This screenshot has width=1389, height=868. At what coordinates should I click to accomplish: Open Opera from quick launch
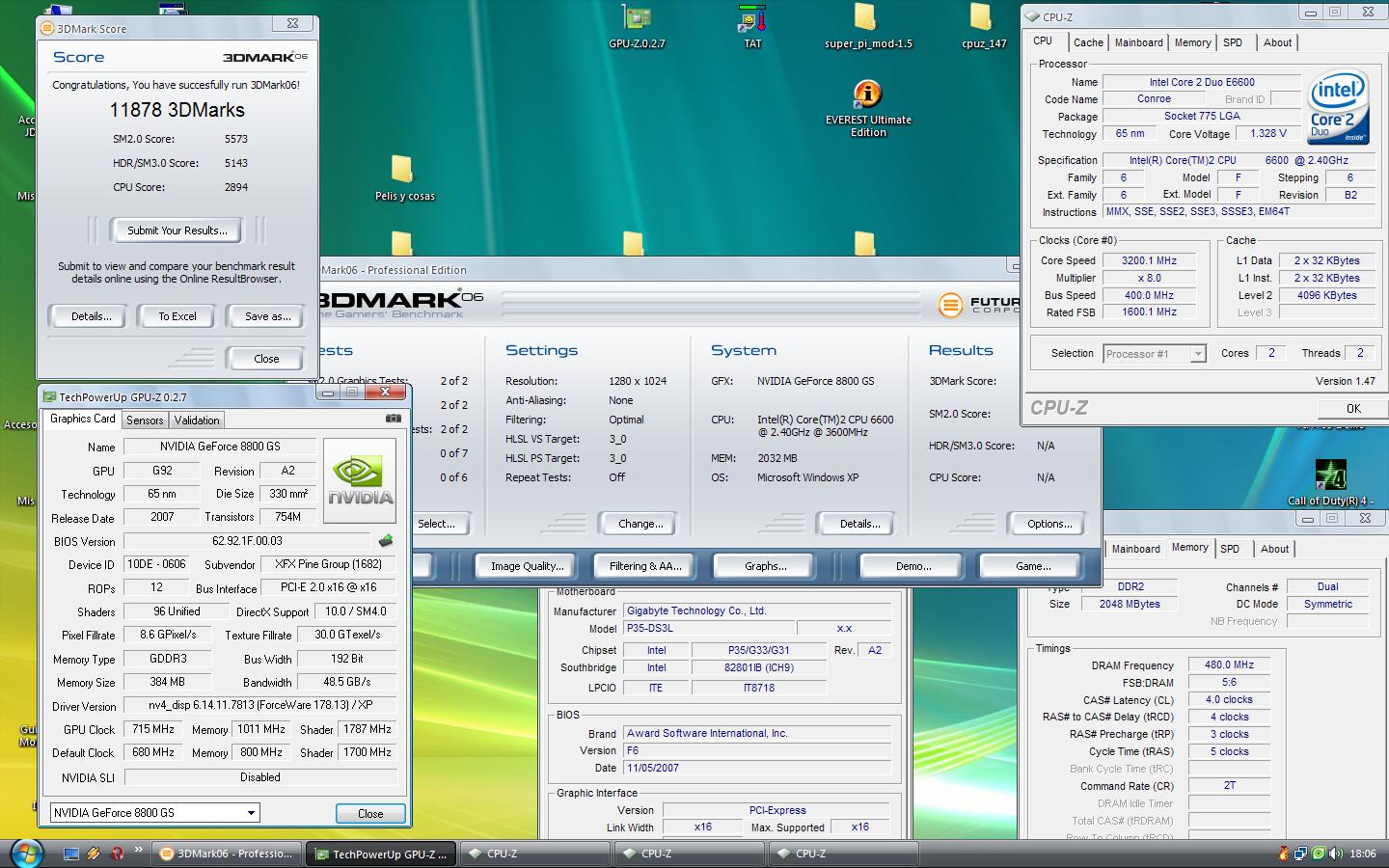pos(116,854)
